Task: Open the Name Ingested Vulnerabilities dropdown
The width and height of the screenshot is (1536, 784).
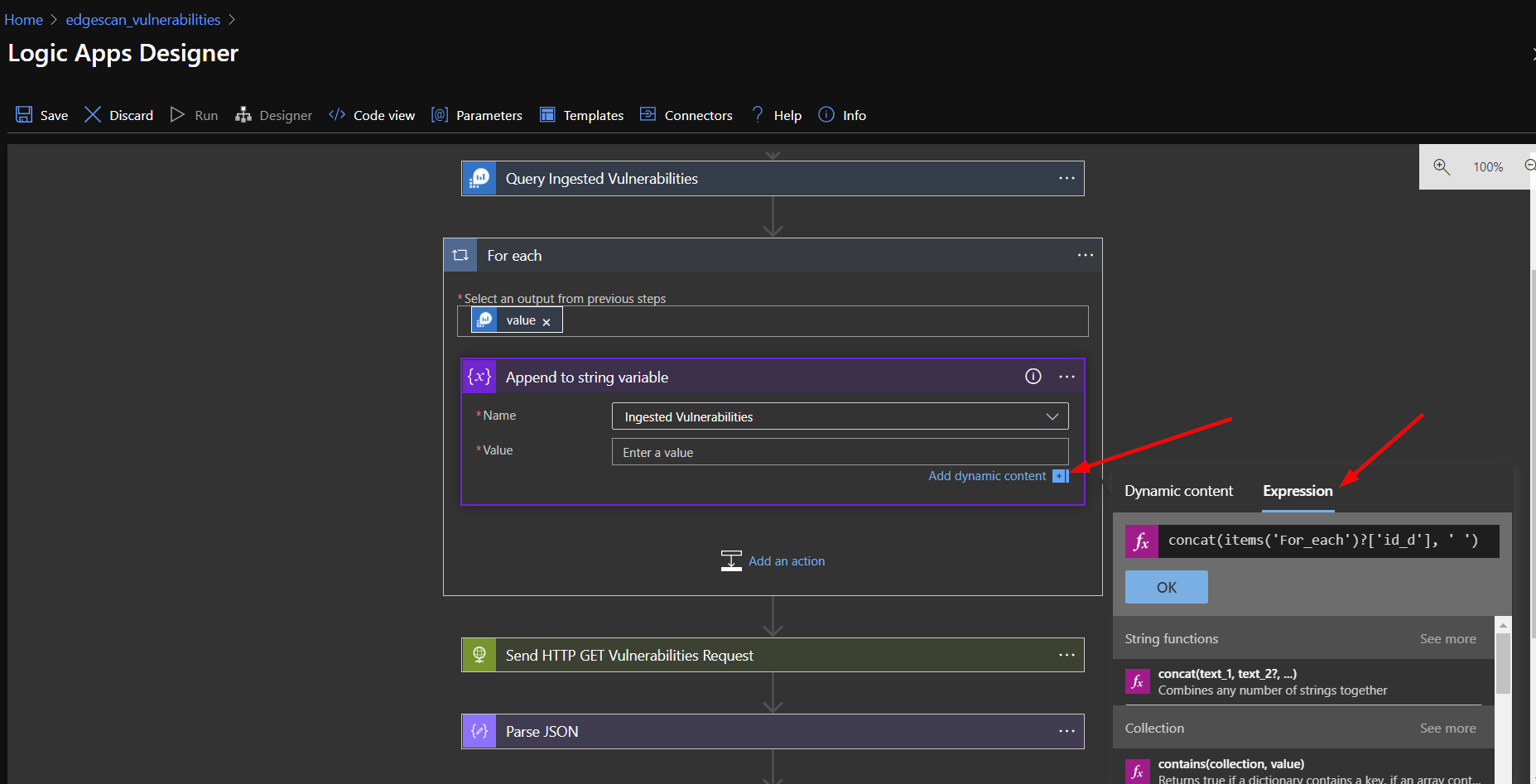Action: pos(840,416)
